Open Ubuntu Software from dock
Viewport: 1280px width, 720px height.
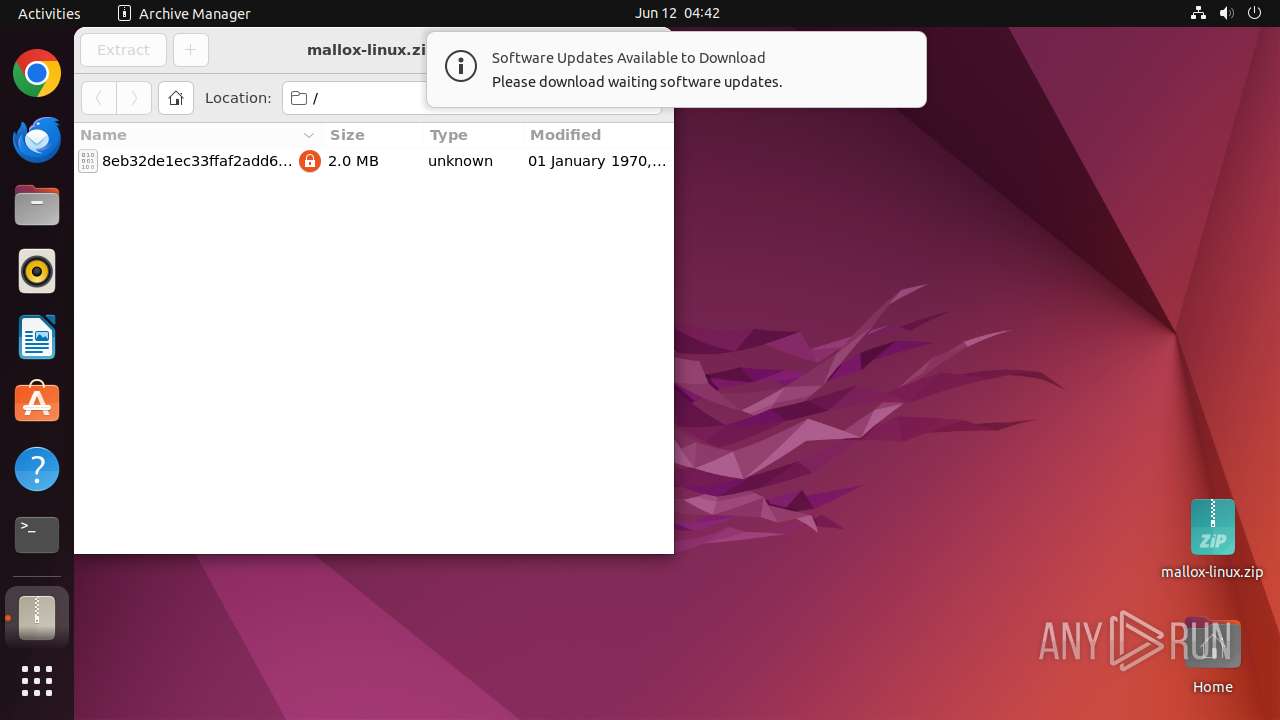click(x=37, y=403)
